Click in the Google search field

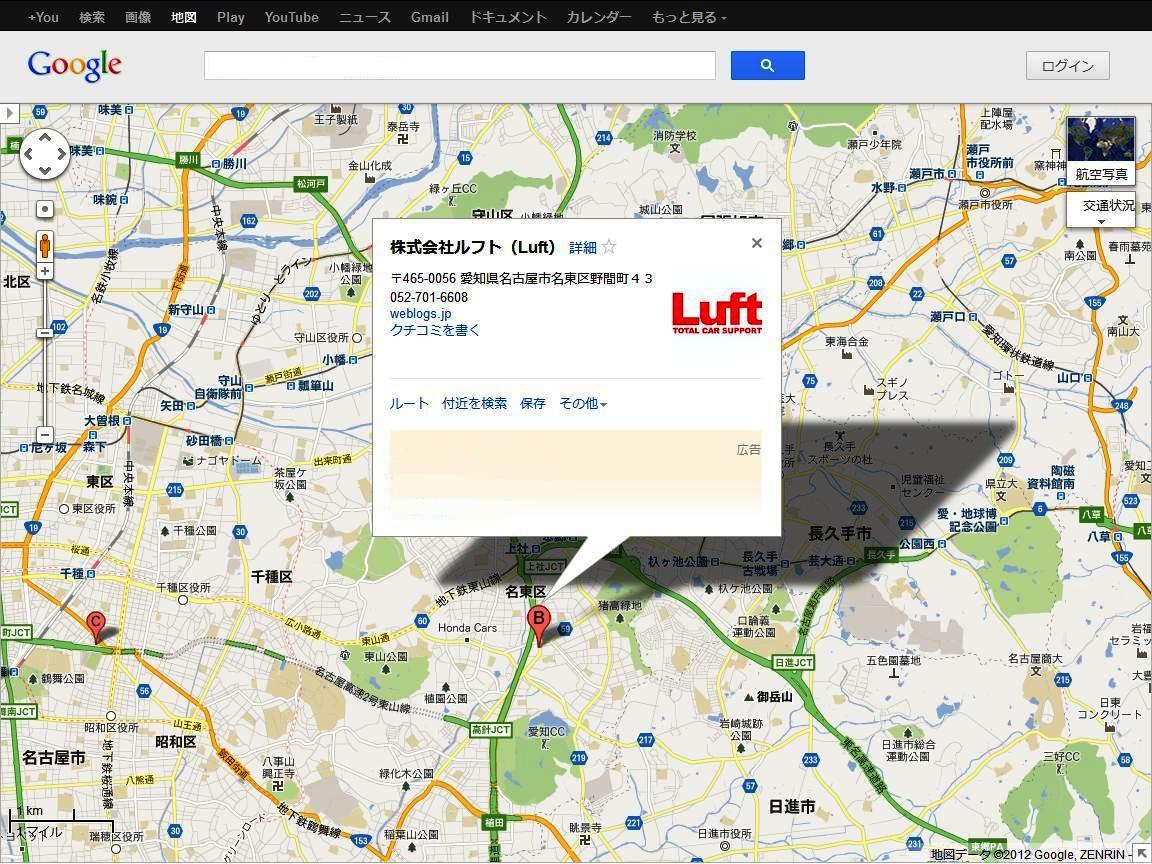pos(460,65)
